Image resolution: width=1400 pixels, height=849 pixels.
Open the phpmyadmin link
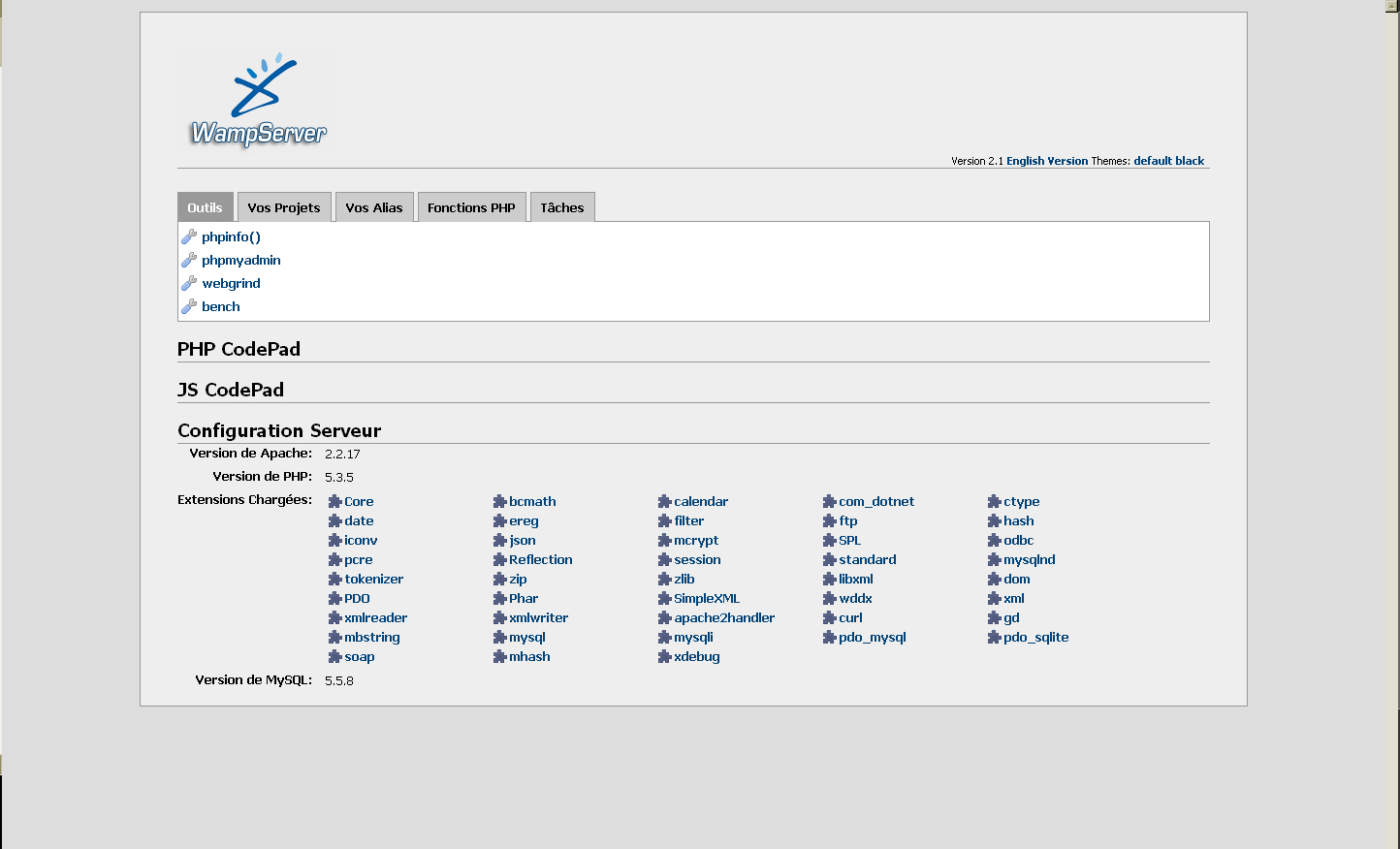tap(241, 260)
